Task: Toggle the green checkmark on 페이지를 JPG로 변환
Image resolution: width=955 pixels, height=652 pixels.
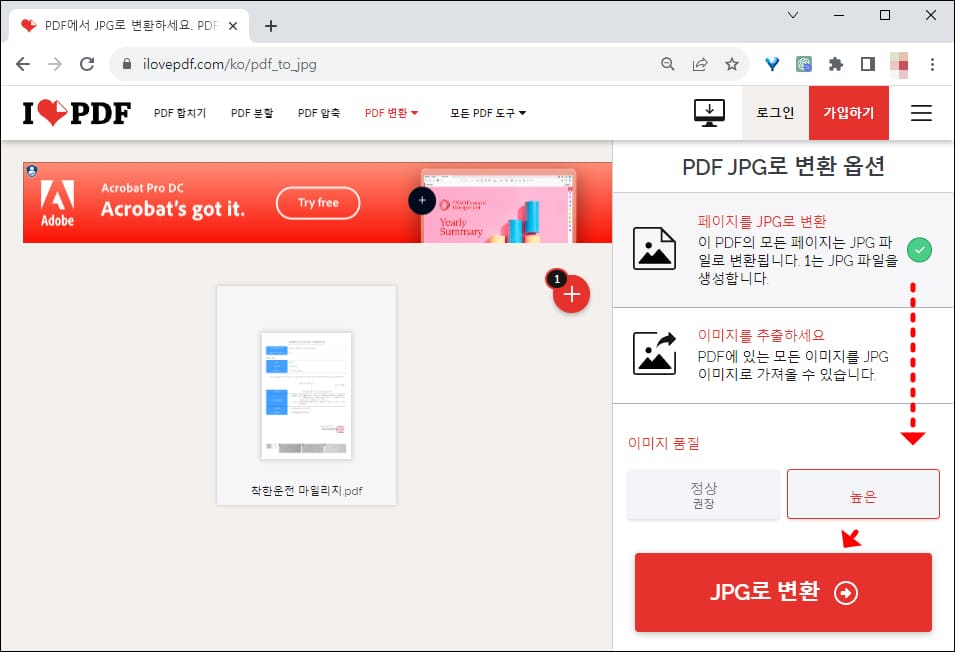Action: 920,250
